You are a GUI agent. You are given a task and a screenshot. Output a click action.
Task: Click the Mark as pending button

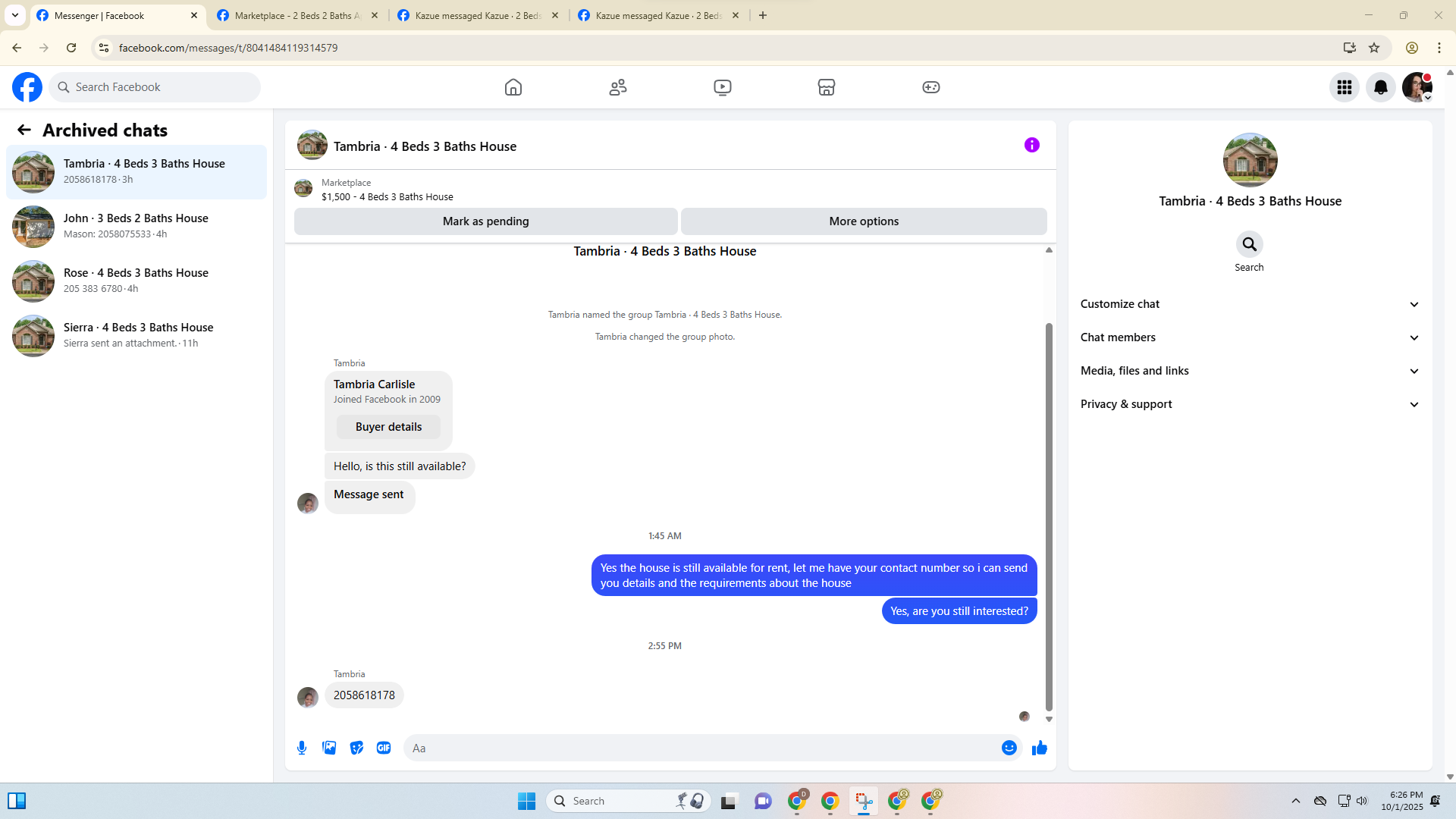(x=486, y=221)
